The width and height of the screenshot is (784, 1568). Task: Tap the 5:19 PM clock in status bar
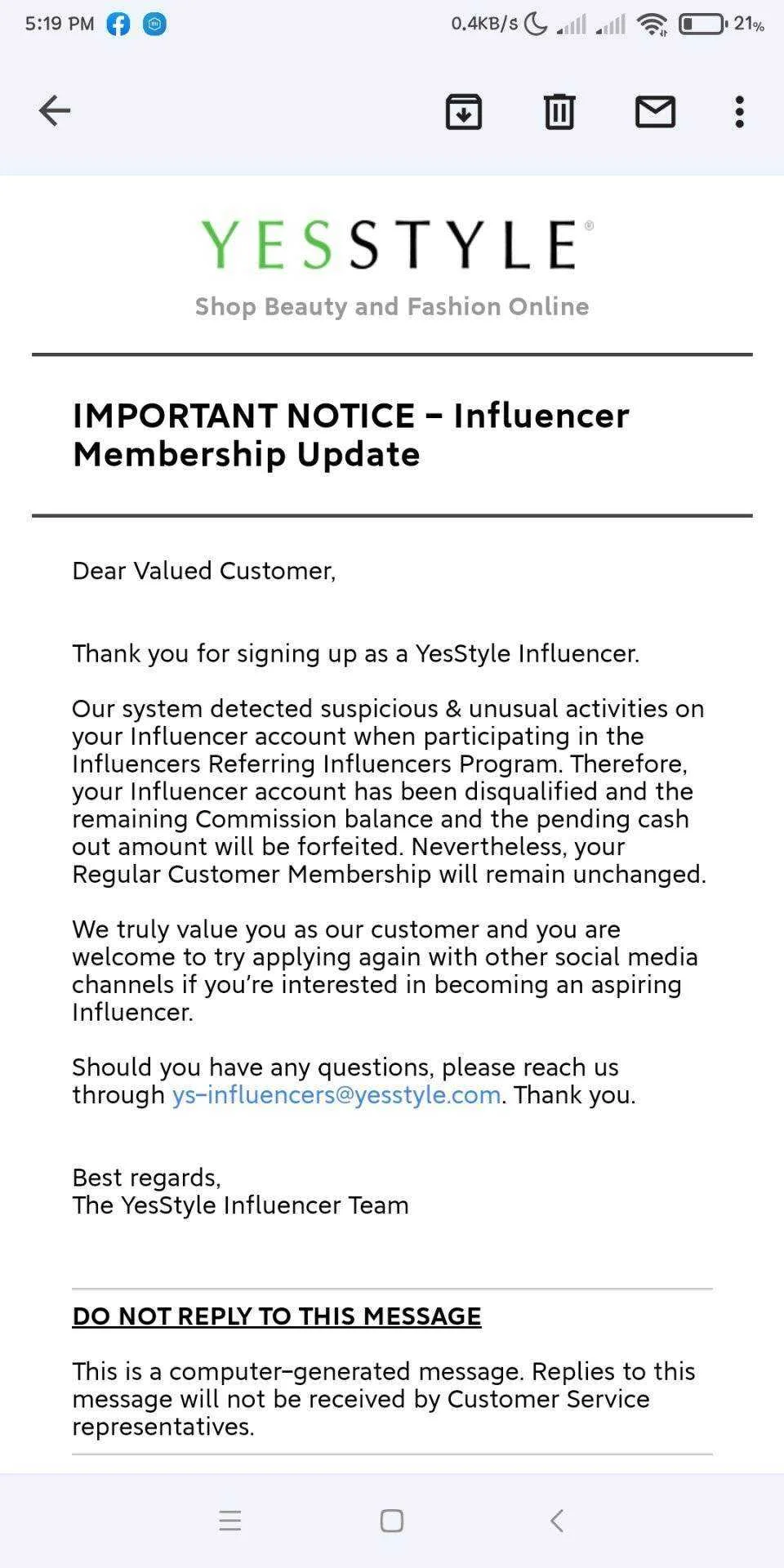[x=59, y=24]
